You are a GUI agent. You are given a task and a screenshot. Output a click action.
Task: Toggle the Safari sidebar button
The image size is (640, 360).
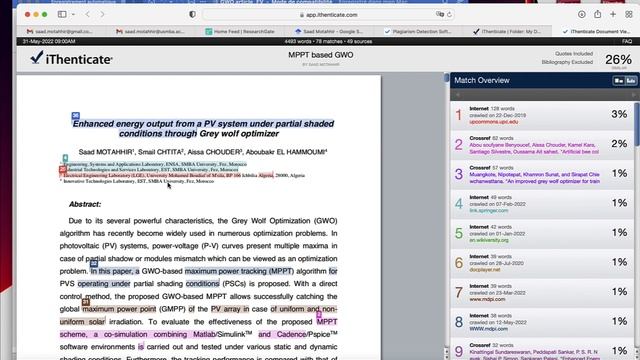[62, 14]
